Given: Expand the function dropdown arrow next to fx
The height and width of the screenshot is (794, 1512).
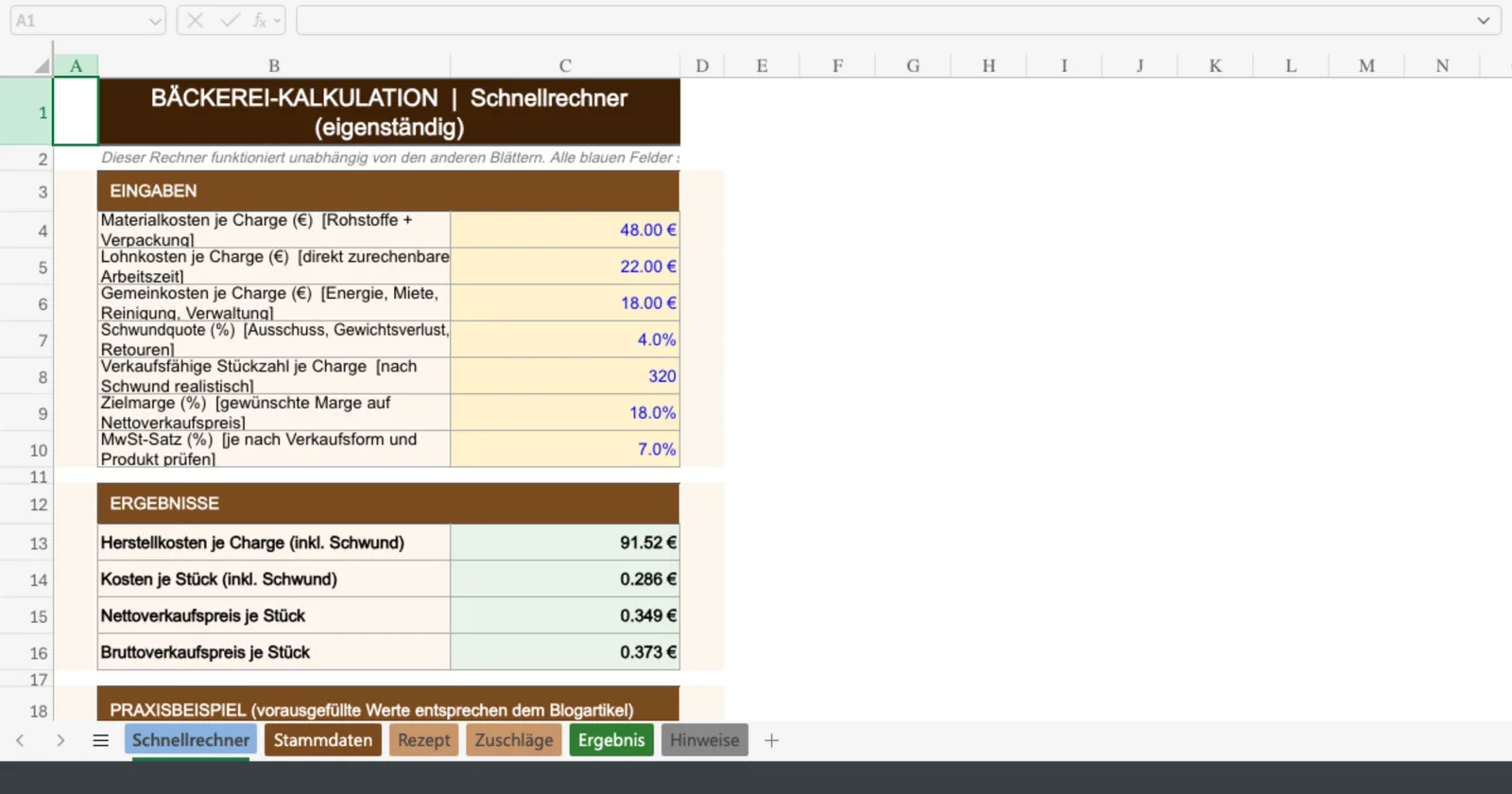Looking at the screenshot, I should 277,20.
